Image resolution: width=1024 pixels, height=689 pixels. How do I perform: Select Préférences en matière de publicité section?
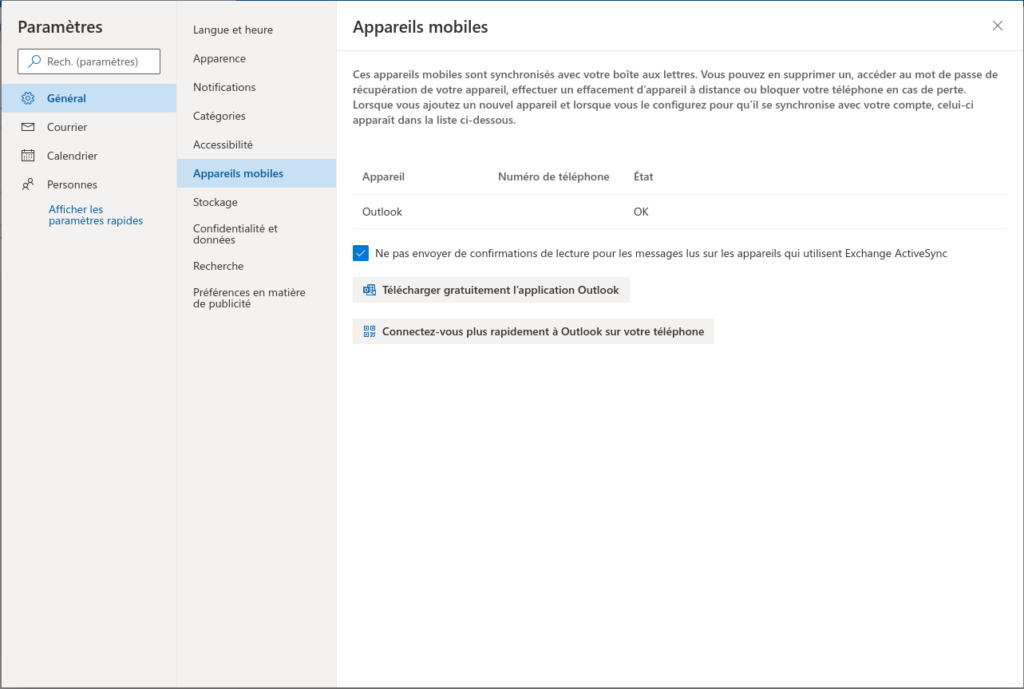pyautogui.click(x=257, y=298)
